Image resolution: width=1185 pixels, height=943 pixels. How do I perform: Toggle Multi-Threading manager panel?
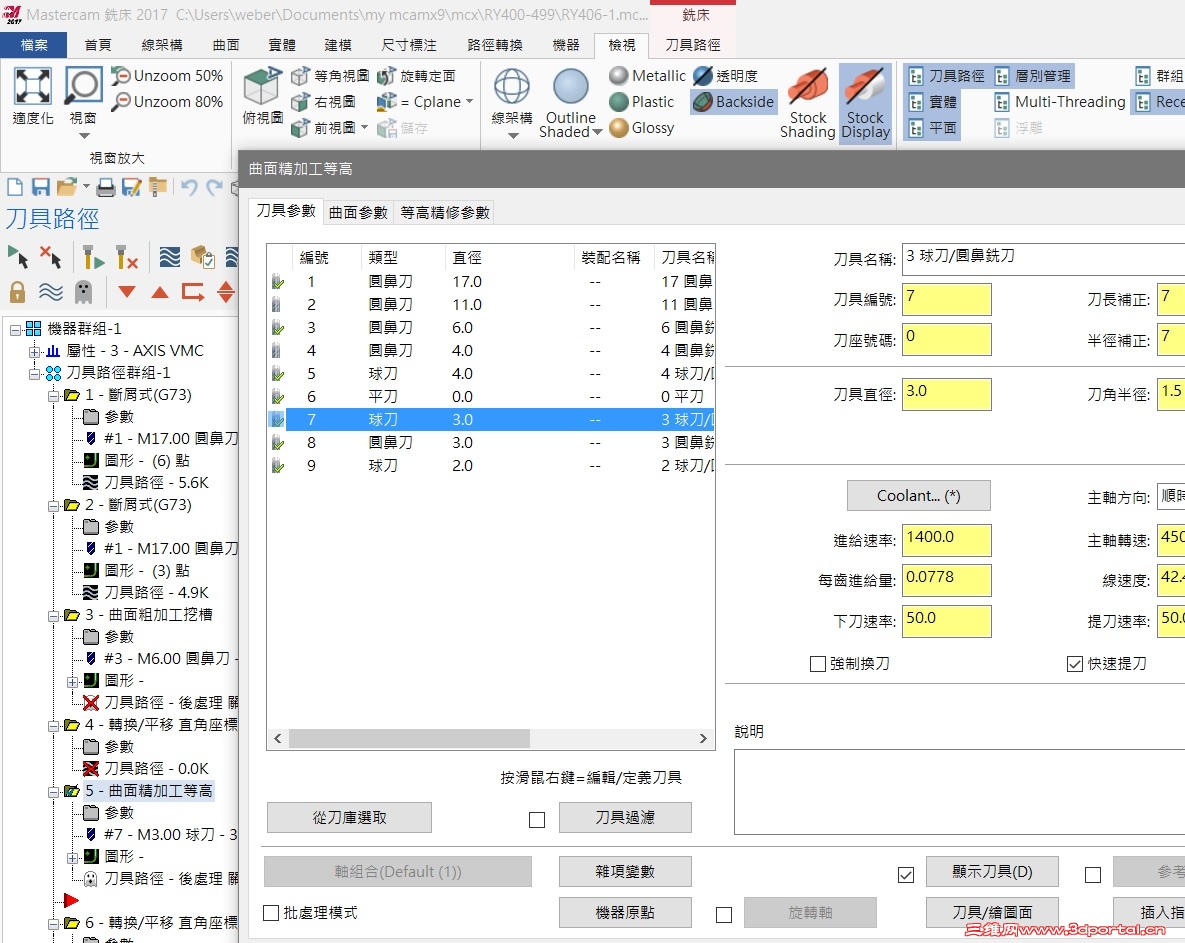[x=1060, y=101]
